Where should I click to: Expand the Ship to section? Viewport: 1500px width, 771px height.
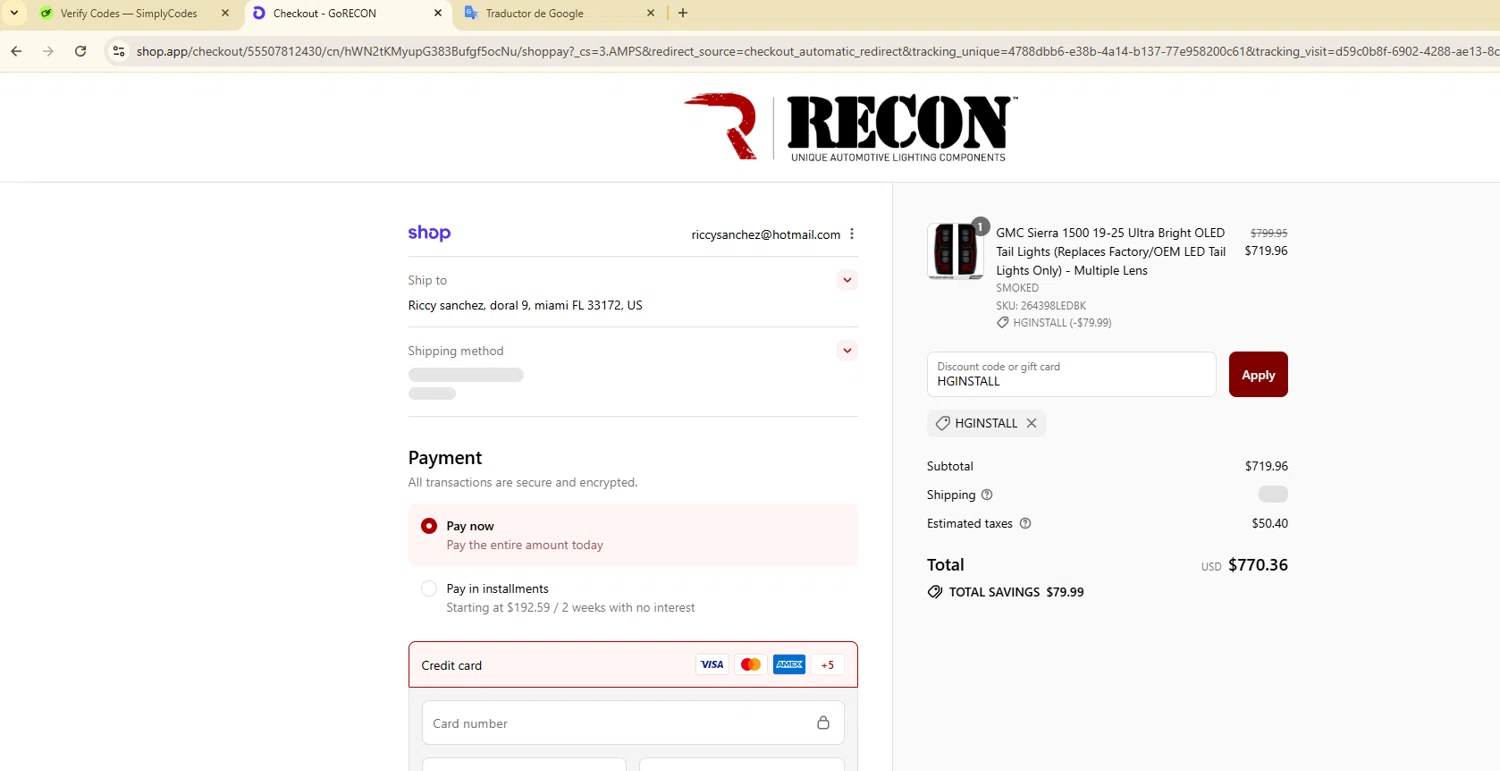847,280
